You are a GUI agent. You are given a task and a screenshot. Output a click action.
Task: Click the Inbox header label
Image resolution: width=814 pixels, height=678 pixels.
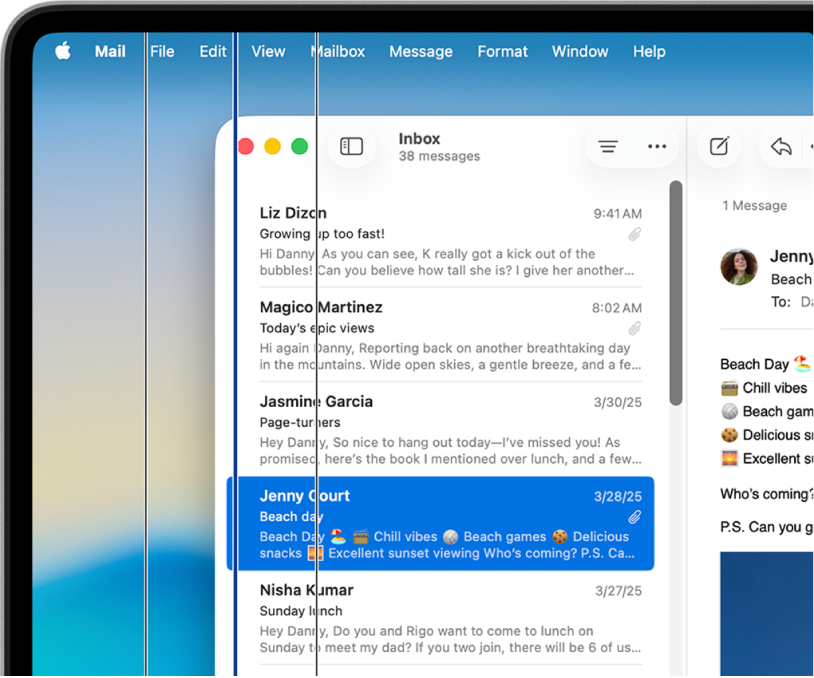pos(419,138)
